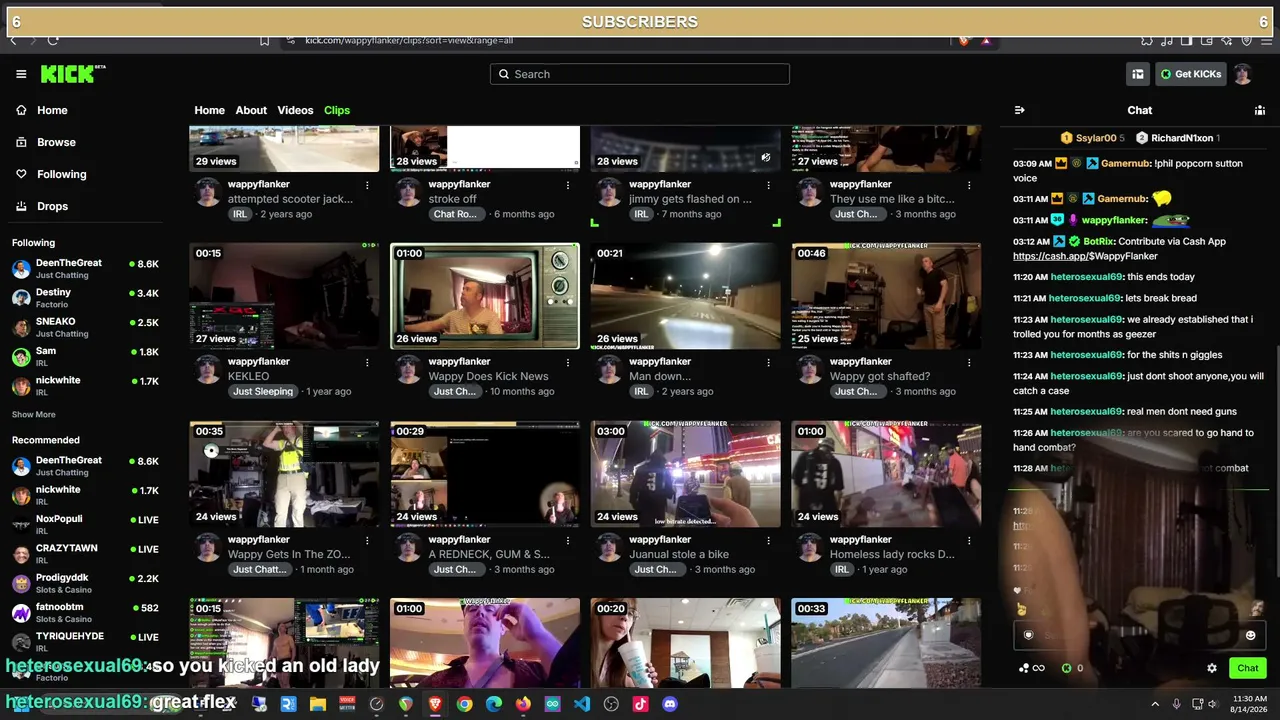Open Visual Studio Code from the taskbar

(x=582, y=704)
